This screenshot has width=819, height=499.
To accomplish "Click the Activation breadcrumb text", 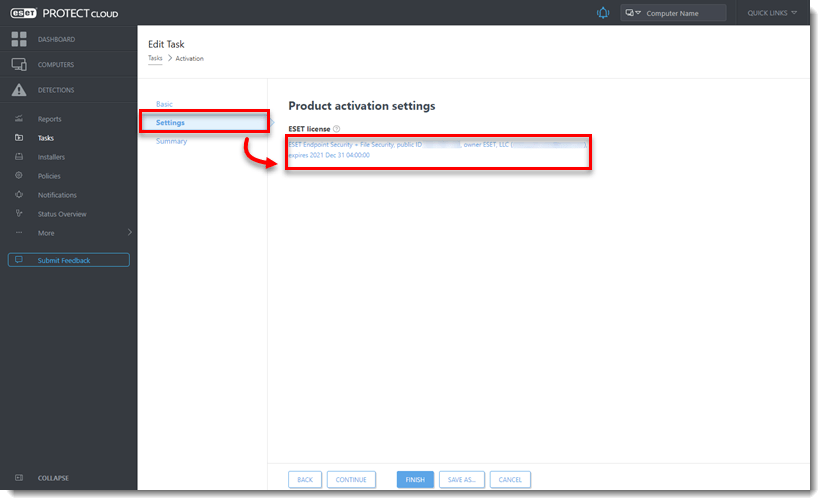I will tap(190, 59).
